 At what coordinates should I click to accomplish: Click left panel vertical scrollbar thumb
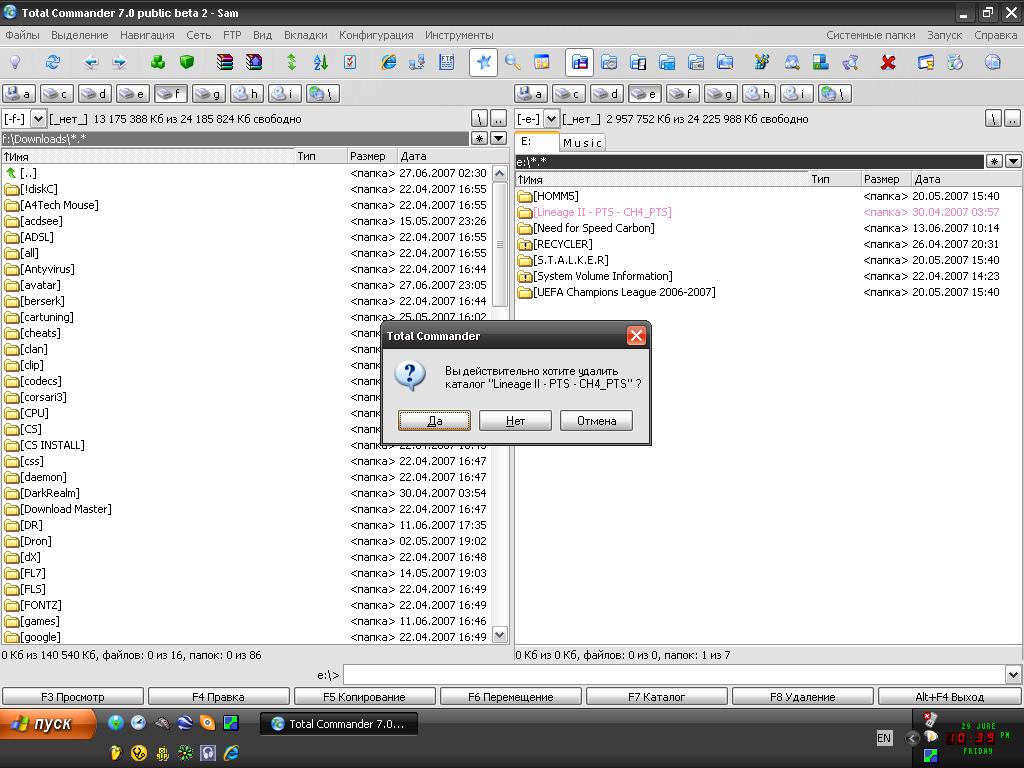(x=500, y=244)
